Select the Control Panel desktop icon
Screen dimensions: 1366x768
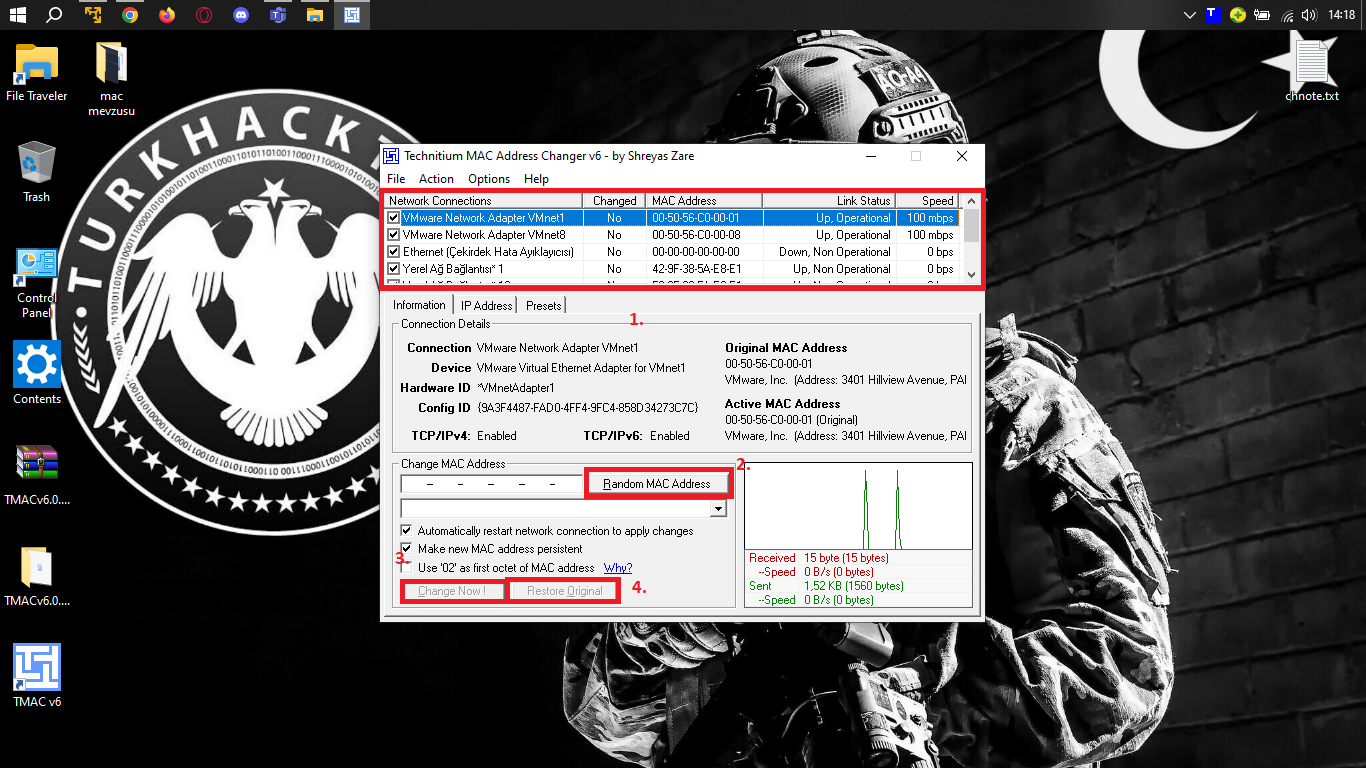pyautogui.click(x=37, y=283)
